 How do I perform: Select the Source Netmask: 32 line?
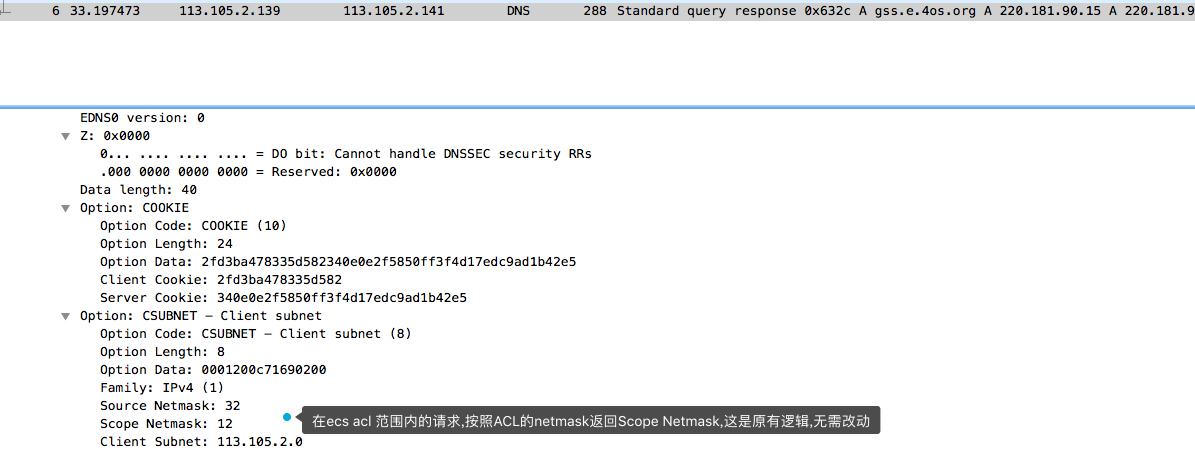(x=170, y=405)
